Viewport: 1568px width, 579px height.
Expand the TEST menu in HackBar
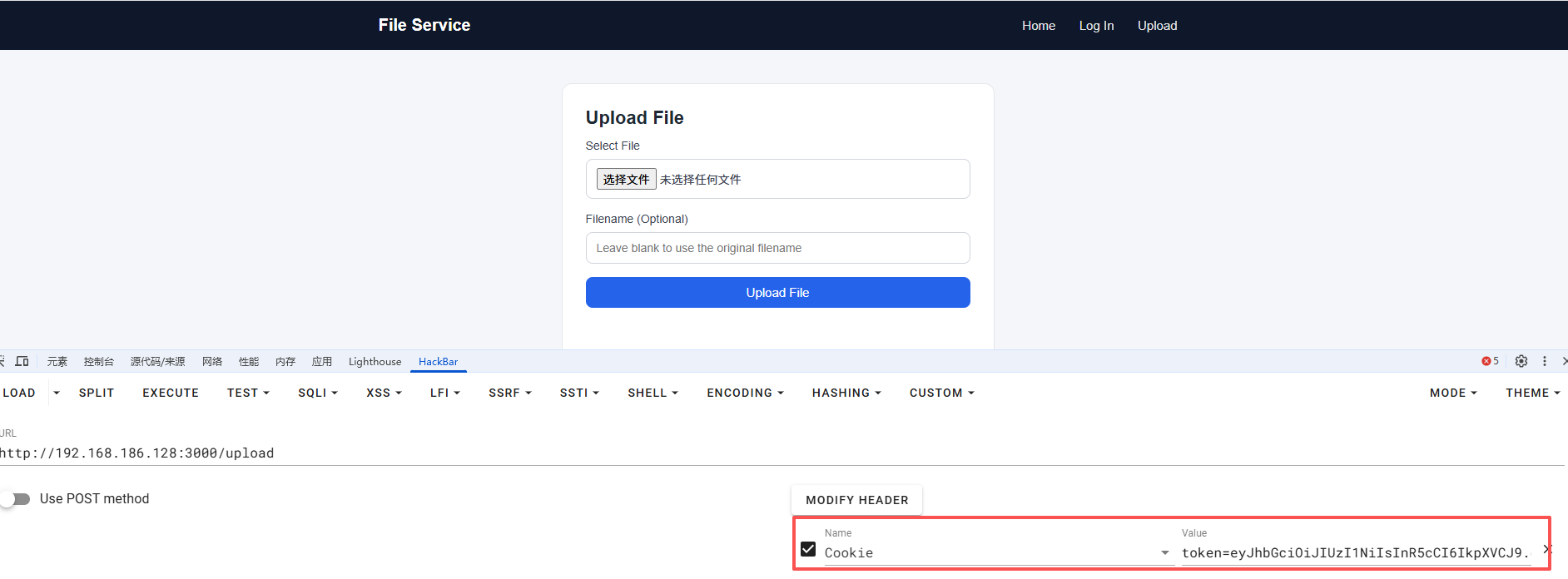[x=248, y=393]
